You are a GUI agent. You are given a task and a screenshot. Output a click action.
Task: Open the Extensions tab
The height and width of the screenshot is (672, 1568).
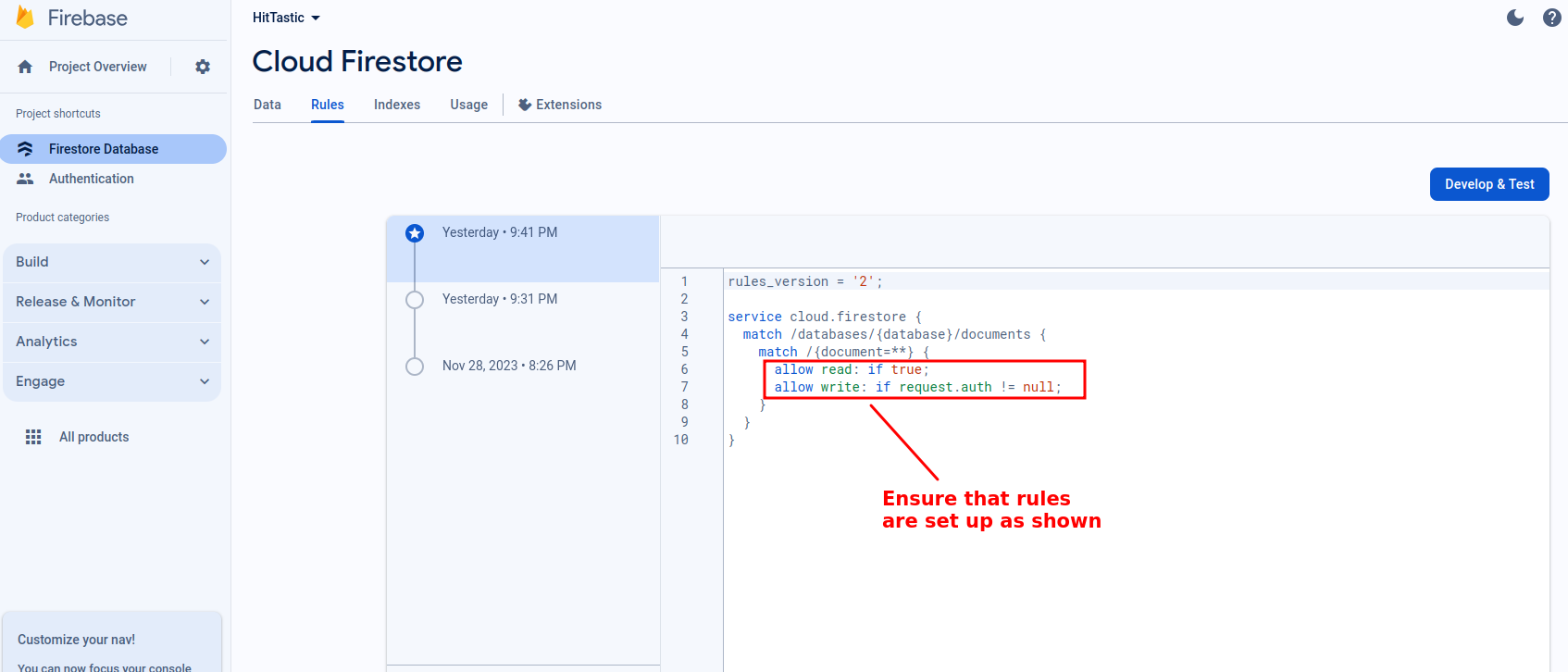click(x=560, y=105)
